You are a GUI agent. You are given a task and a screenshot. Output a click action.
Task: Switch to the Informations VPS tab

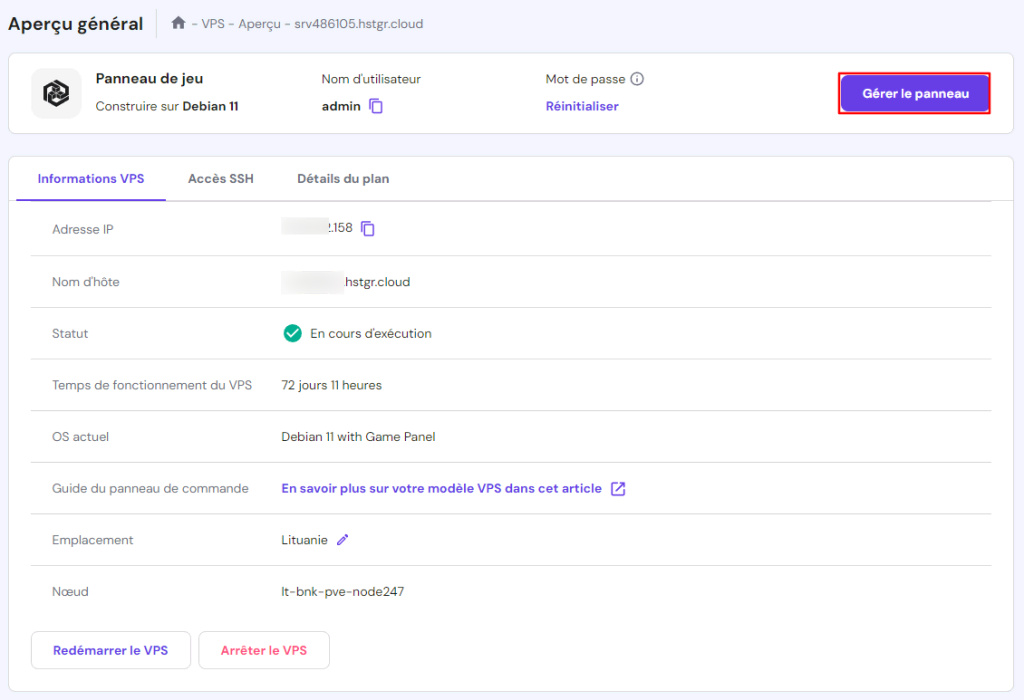(91, 179)
